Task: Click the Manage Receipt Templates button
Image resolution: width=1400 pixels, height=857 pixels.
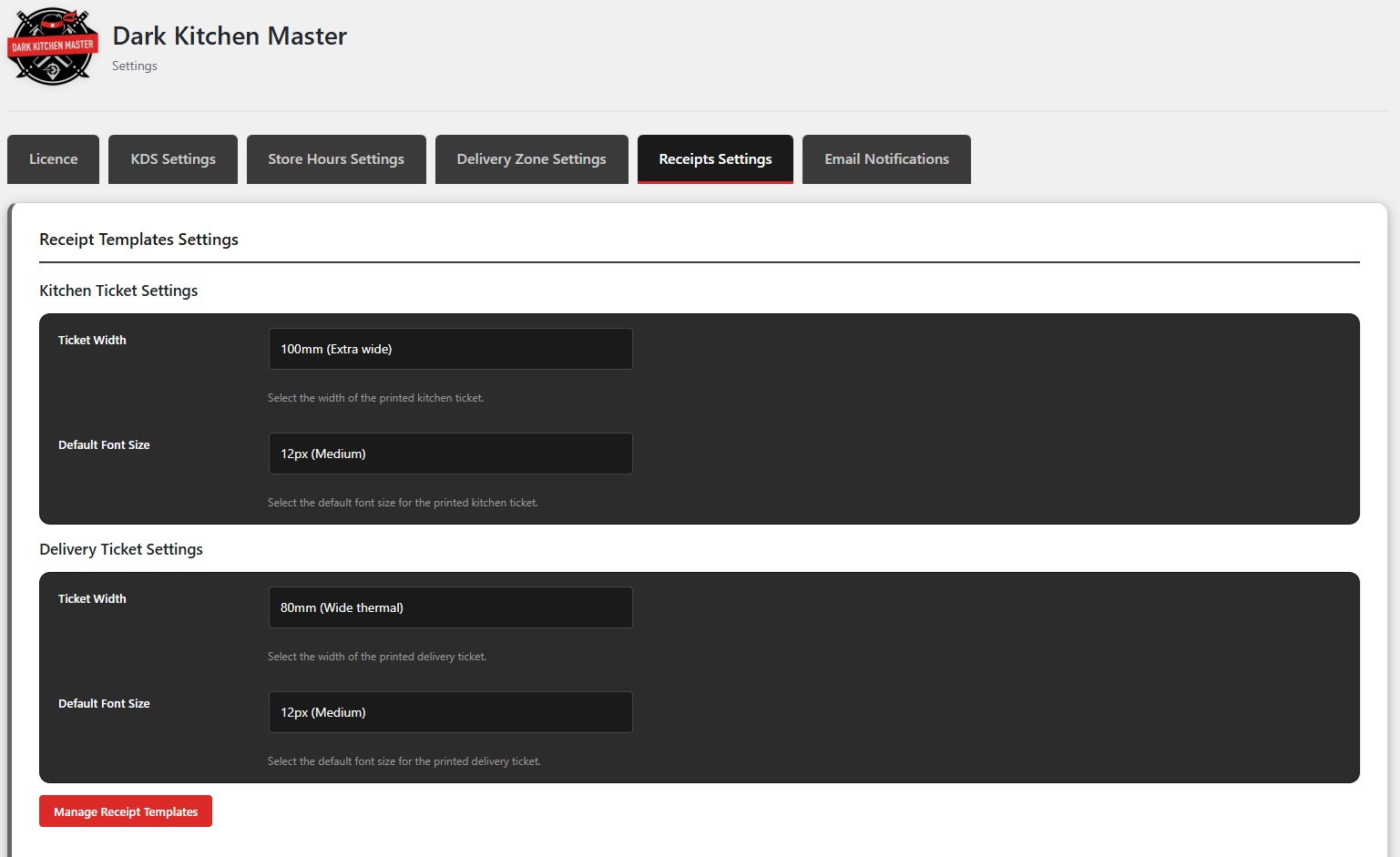Action: click(126, 811)
